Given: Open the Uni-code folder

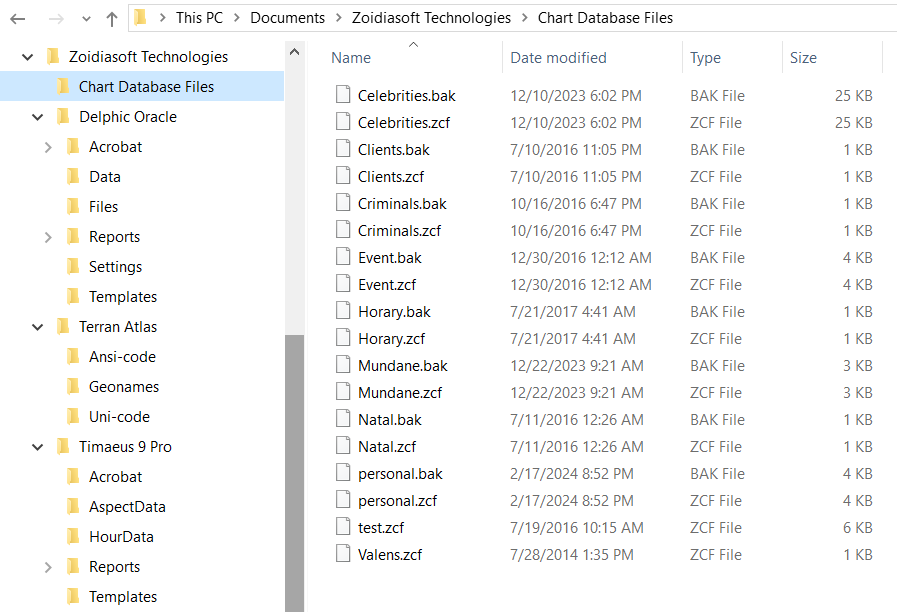Looking at the screenshot, I should (120, 416).
